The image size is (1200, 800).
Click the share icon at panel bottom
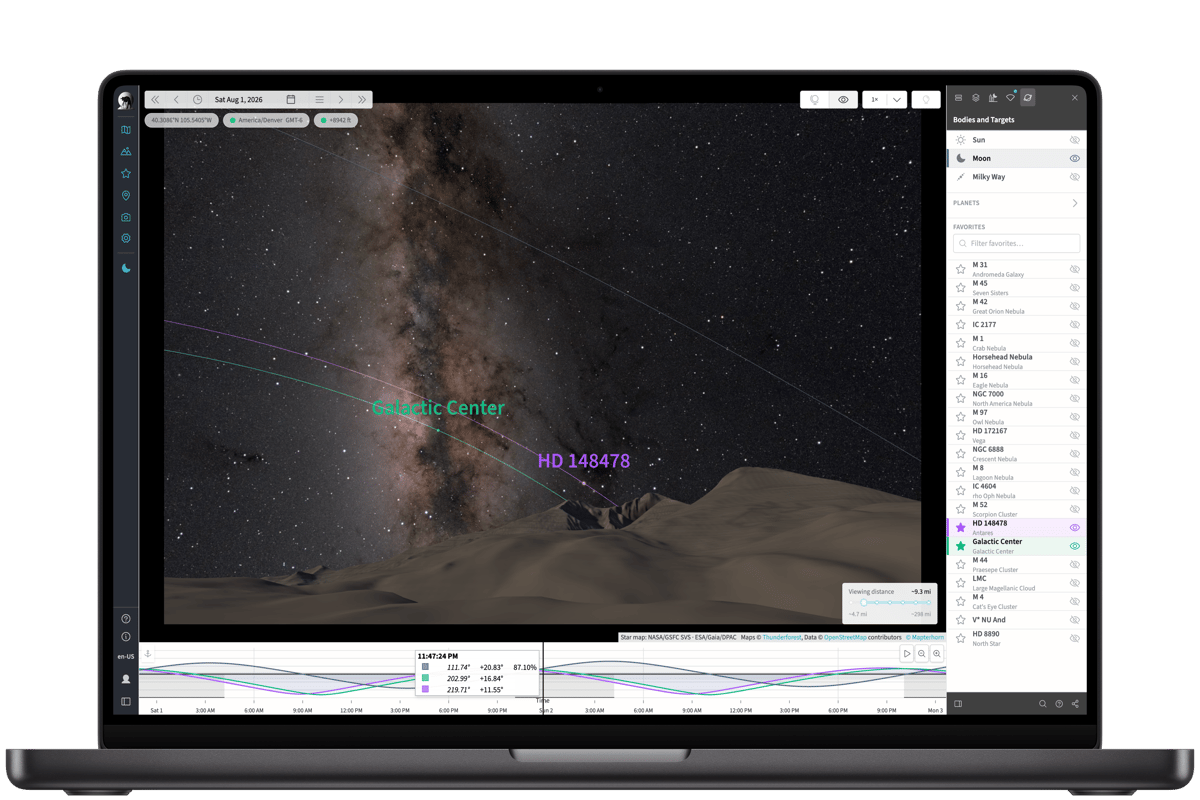click(1075, 704)
